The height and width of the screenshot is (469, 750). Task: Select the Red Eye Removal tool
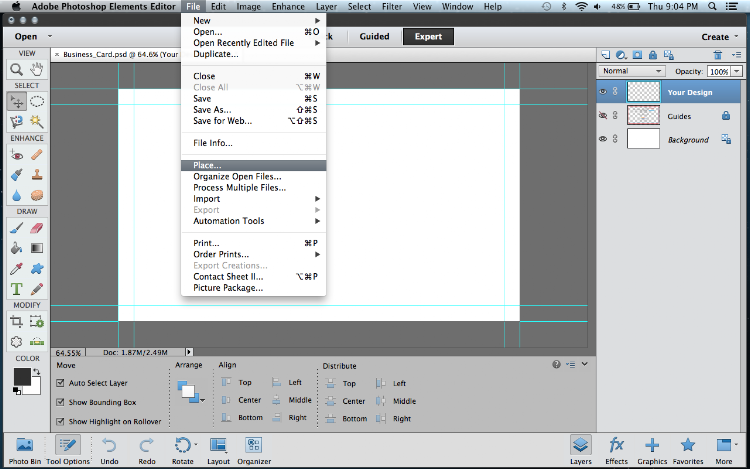(17, 155)
